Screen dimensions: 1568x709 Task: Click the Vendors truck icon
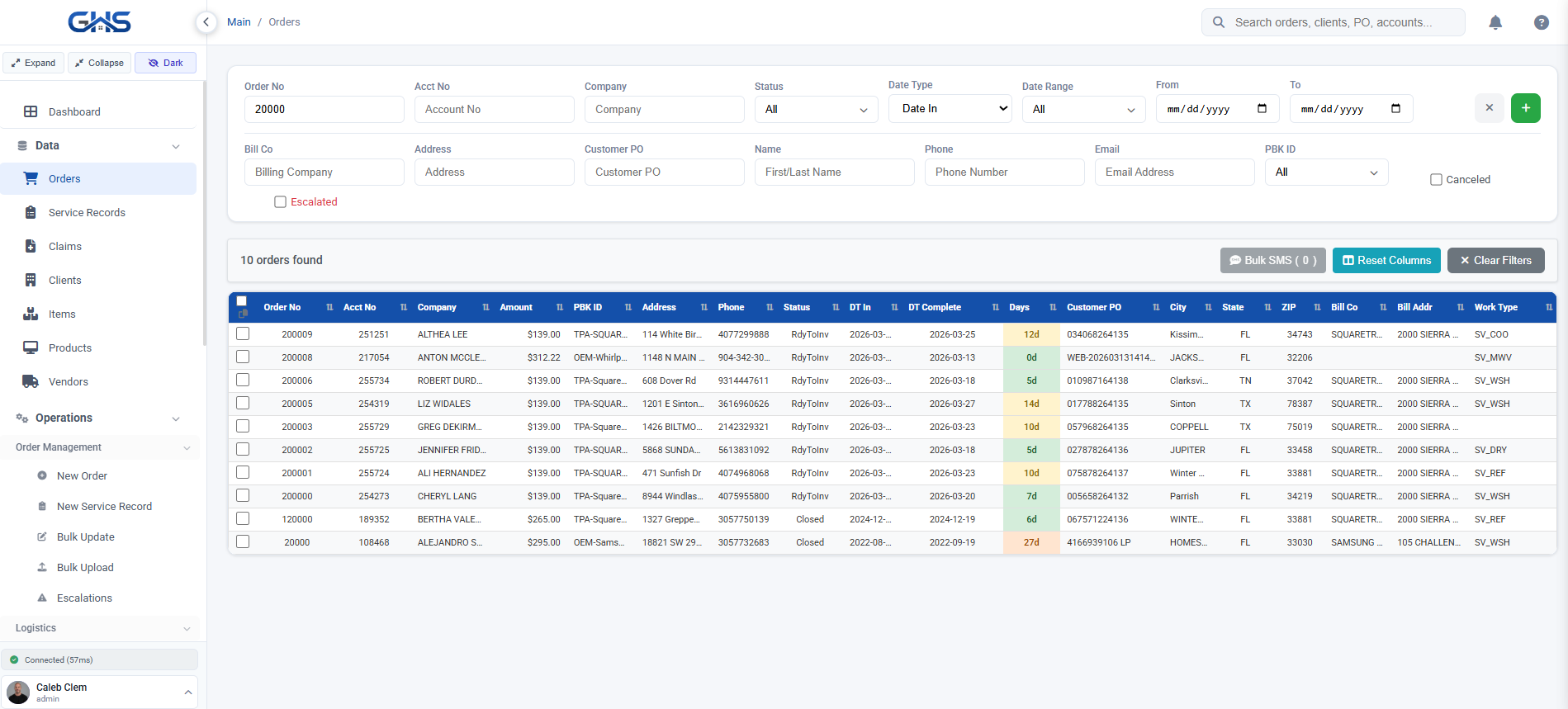point(31,381)
